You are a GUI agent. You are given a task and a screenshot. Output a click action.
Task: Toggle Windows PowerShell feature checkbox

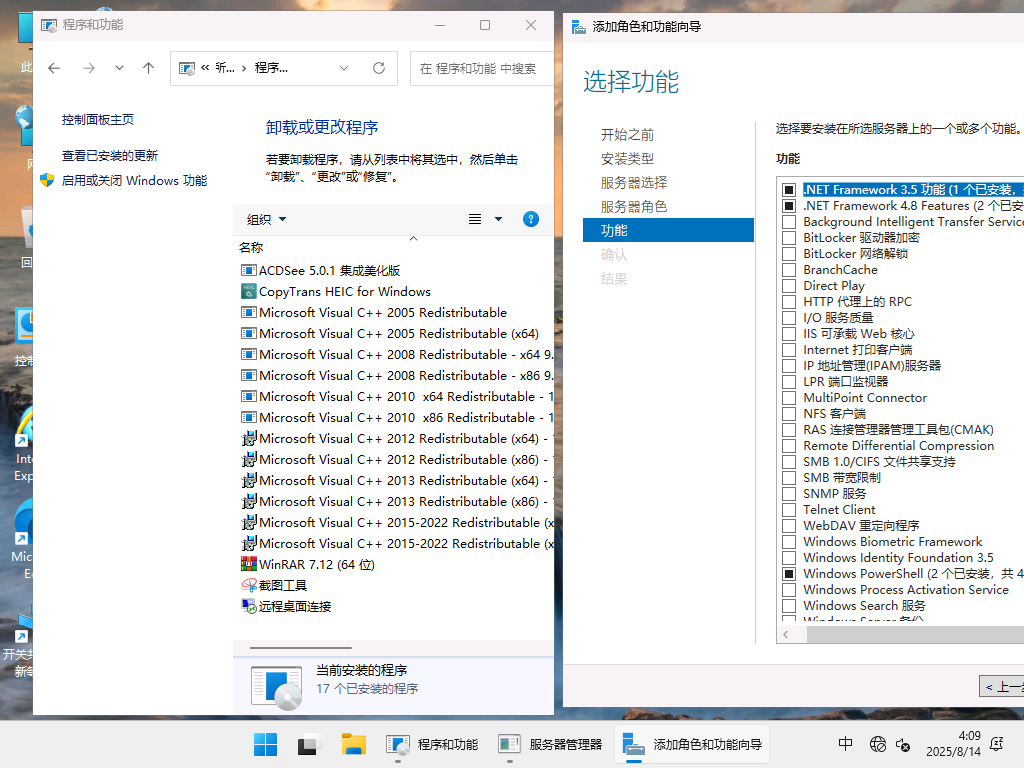(x=789, y=574)
